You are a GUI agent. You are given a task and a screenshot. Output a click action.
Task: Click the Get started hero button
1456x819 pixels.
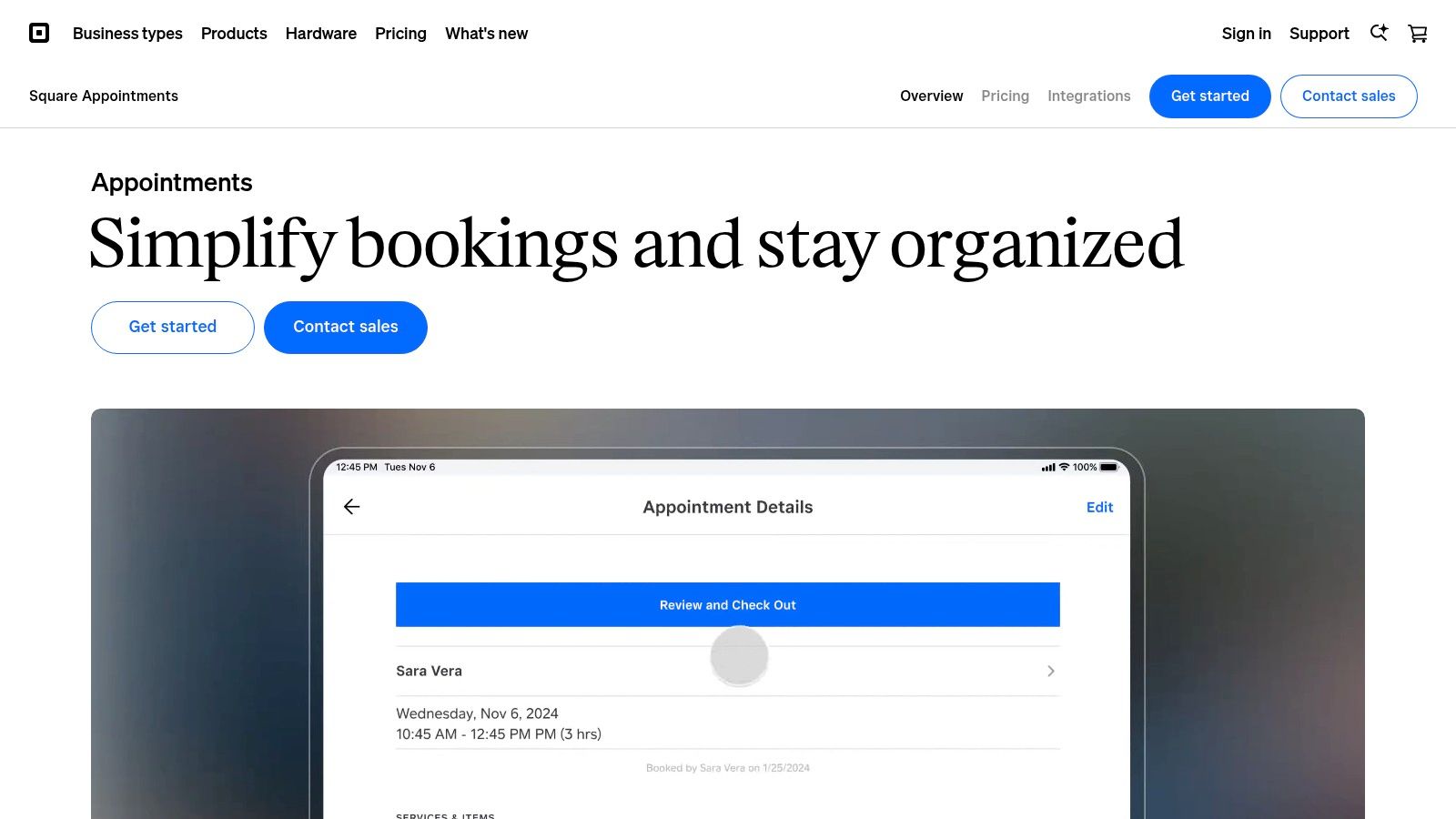coord(172,327)
